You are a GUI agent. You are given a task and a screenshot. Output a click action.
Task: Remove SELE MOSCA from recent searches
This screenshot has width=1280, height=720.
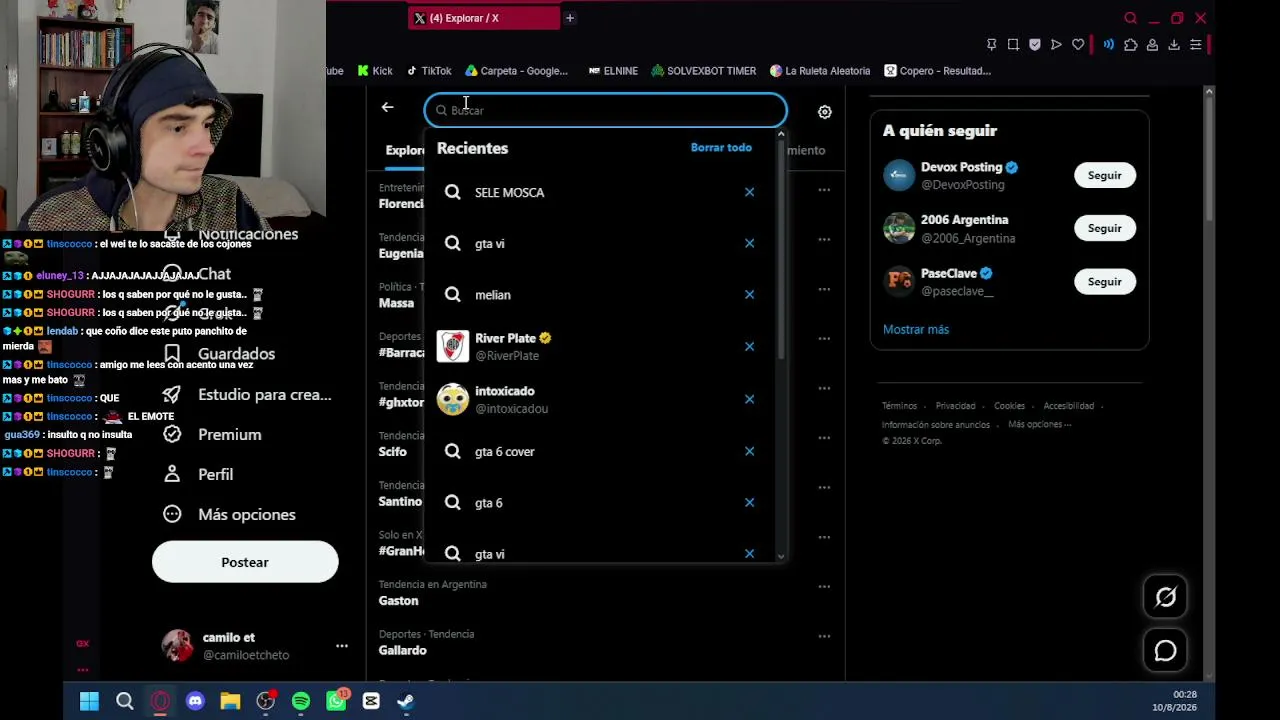pyautogui.click(x=749, y=192)
